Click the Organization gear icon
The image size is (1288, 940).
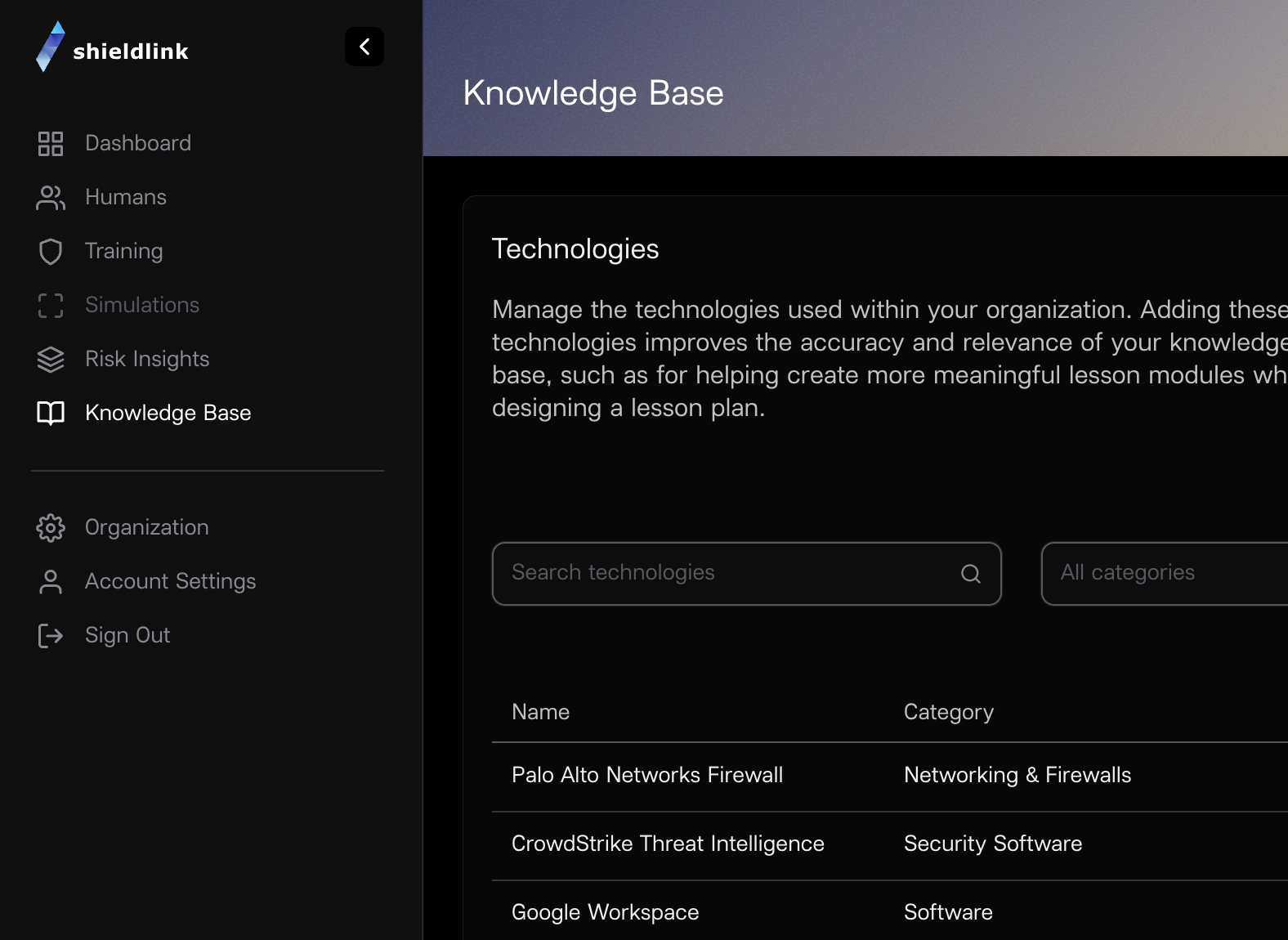(51, 528)
